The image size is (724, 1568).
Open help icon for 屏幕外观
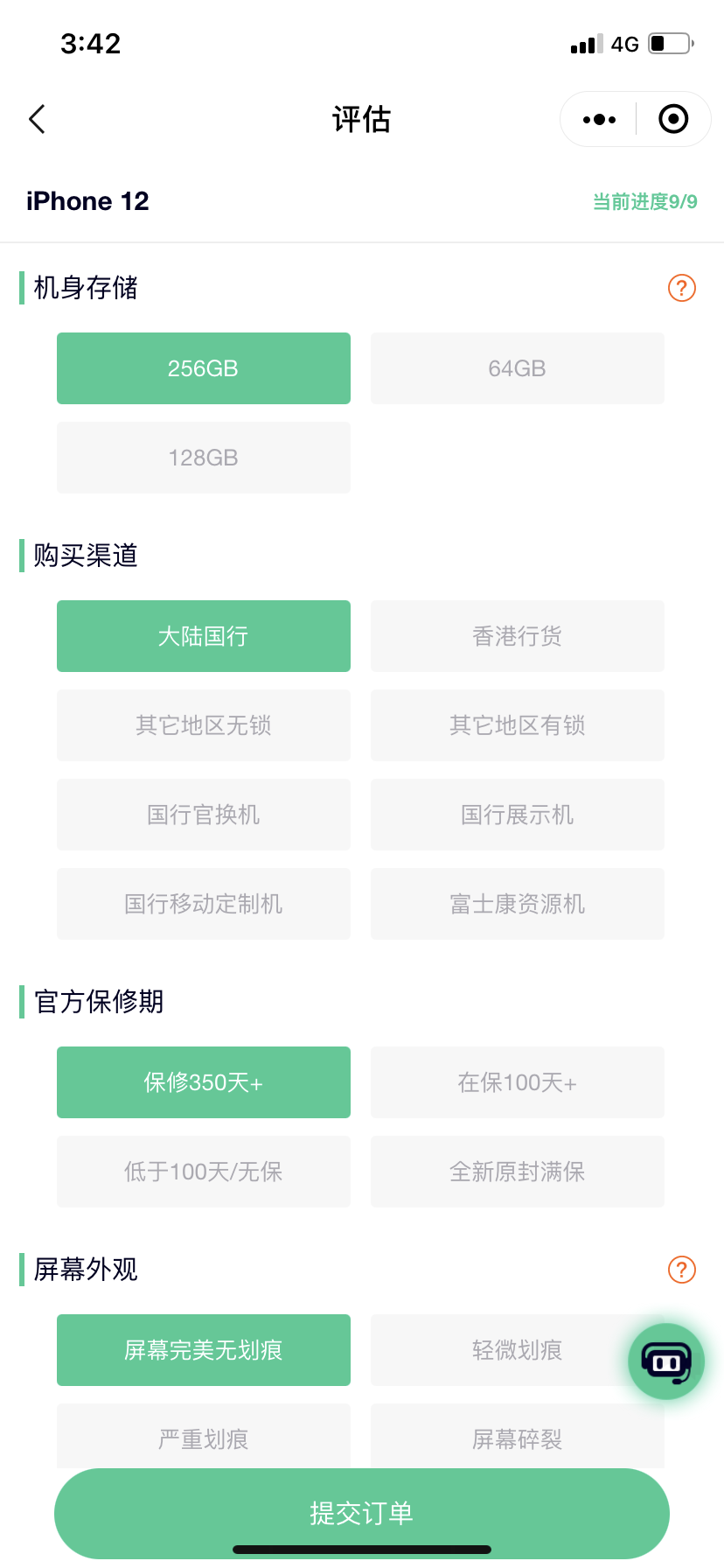pos(682,1270)
